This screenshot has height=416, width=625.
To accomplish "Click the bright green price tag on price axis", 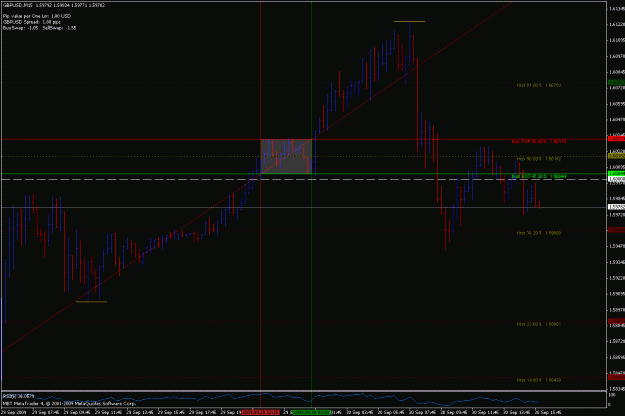I will click(616, 174).
